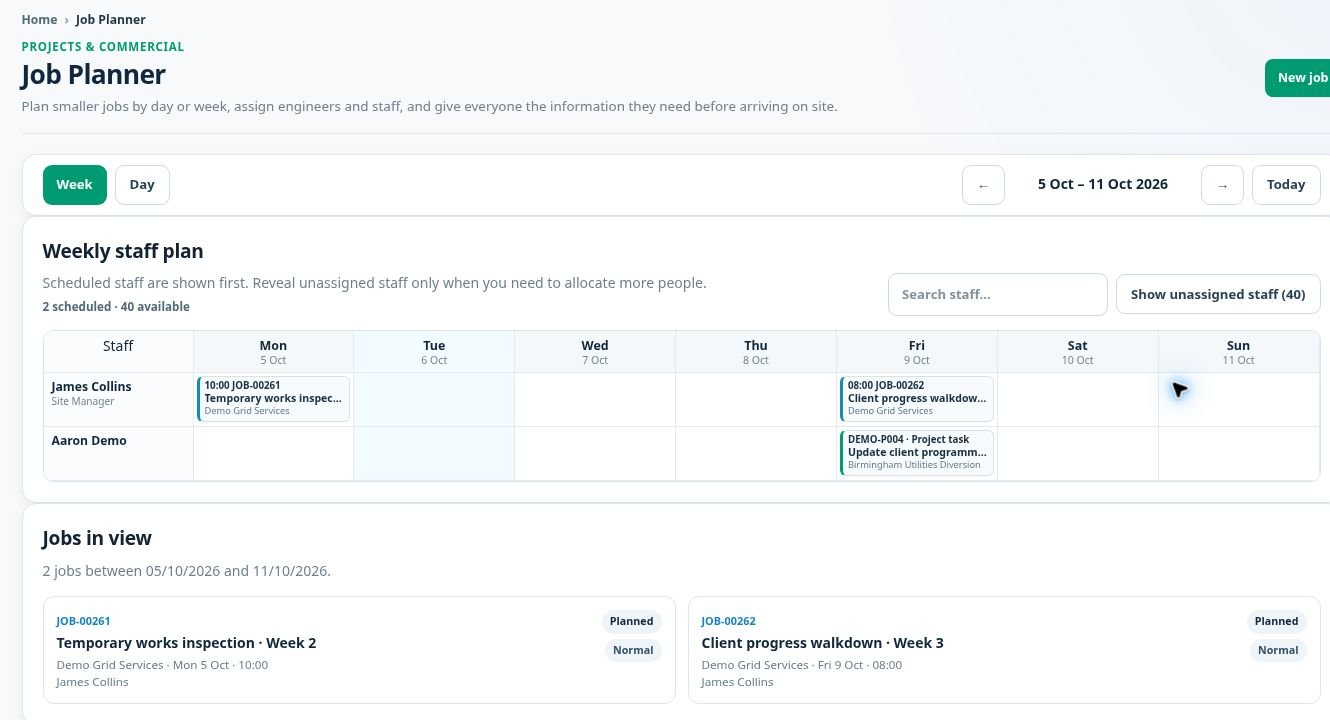1330x720 pixels.
Task: Jump to Today
Action: click(1286, 185)
